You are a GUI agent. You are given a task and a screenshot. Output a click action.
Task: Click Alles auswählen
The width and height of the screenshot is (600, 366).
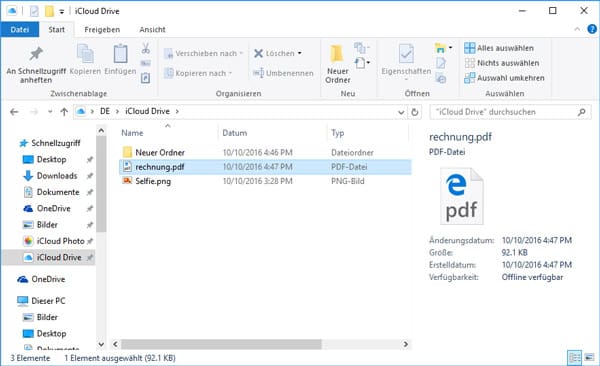(499, 48)
